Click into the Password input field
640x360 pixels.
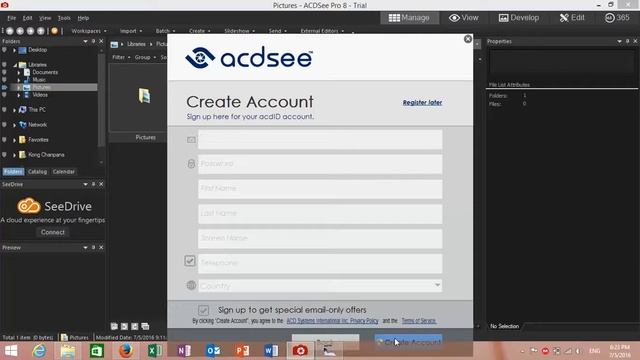tap(320, 164)
